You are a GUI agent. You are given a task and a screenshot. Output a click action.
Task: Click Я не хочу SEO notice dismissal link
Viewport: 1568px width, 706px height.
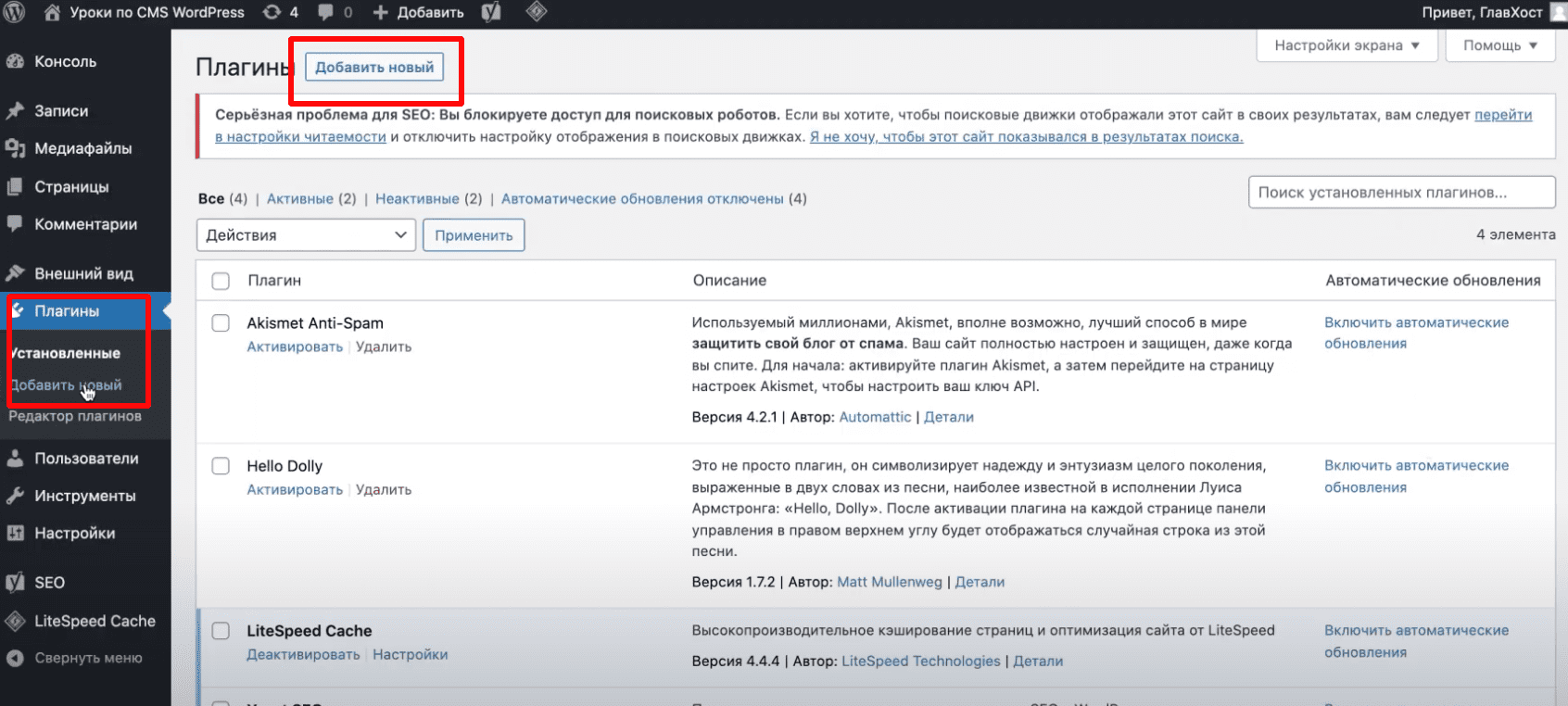(1026, 136)
